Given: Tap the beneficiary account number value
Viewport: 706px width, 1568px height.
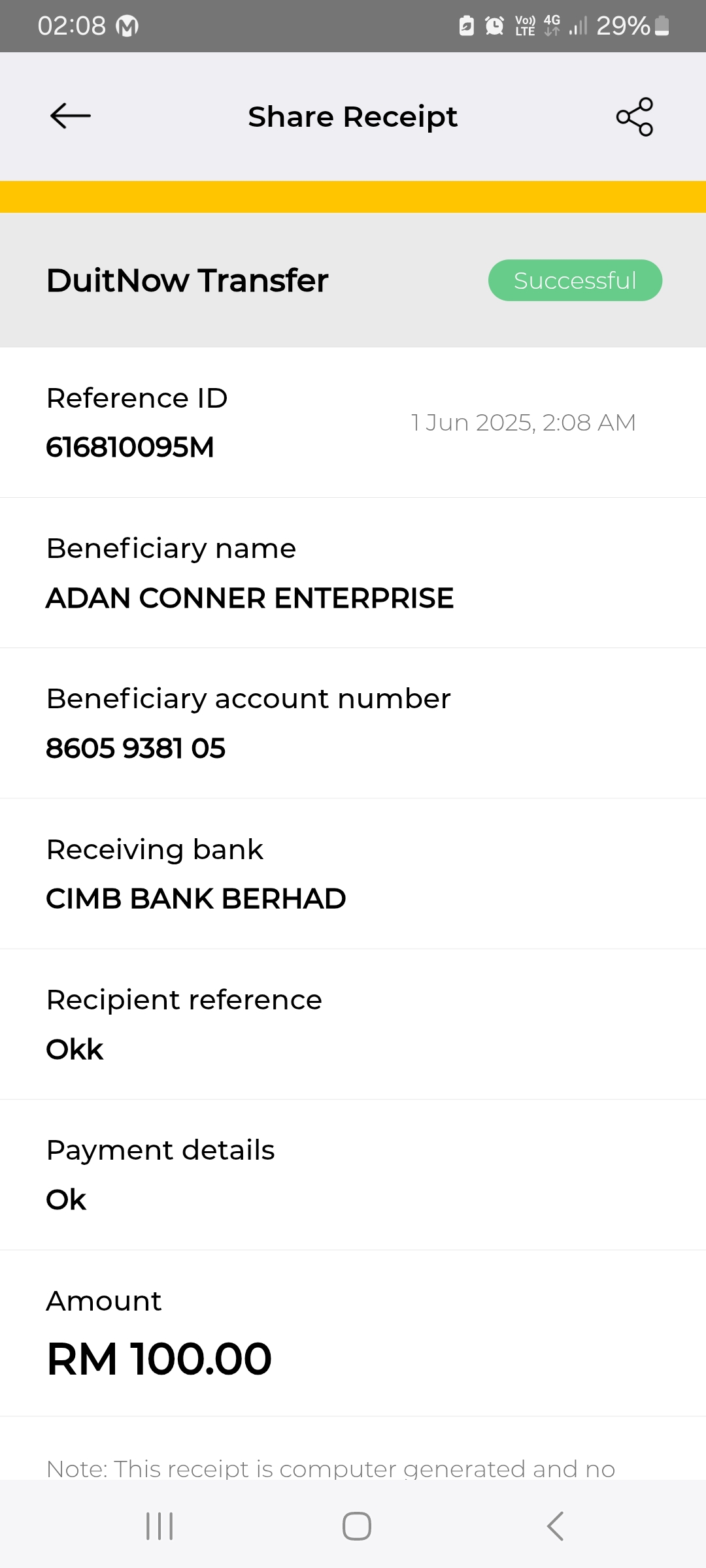Looking at the screenshot, I should [136, 749].
